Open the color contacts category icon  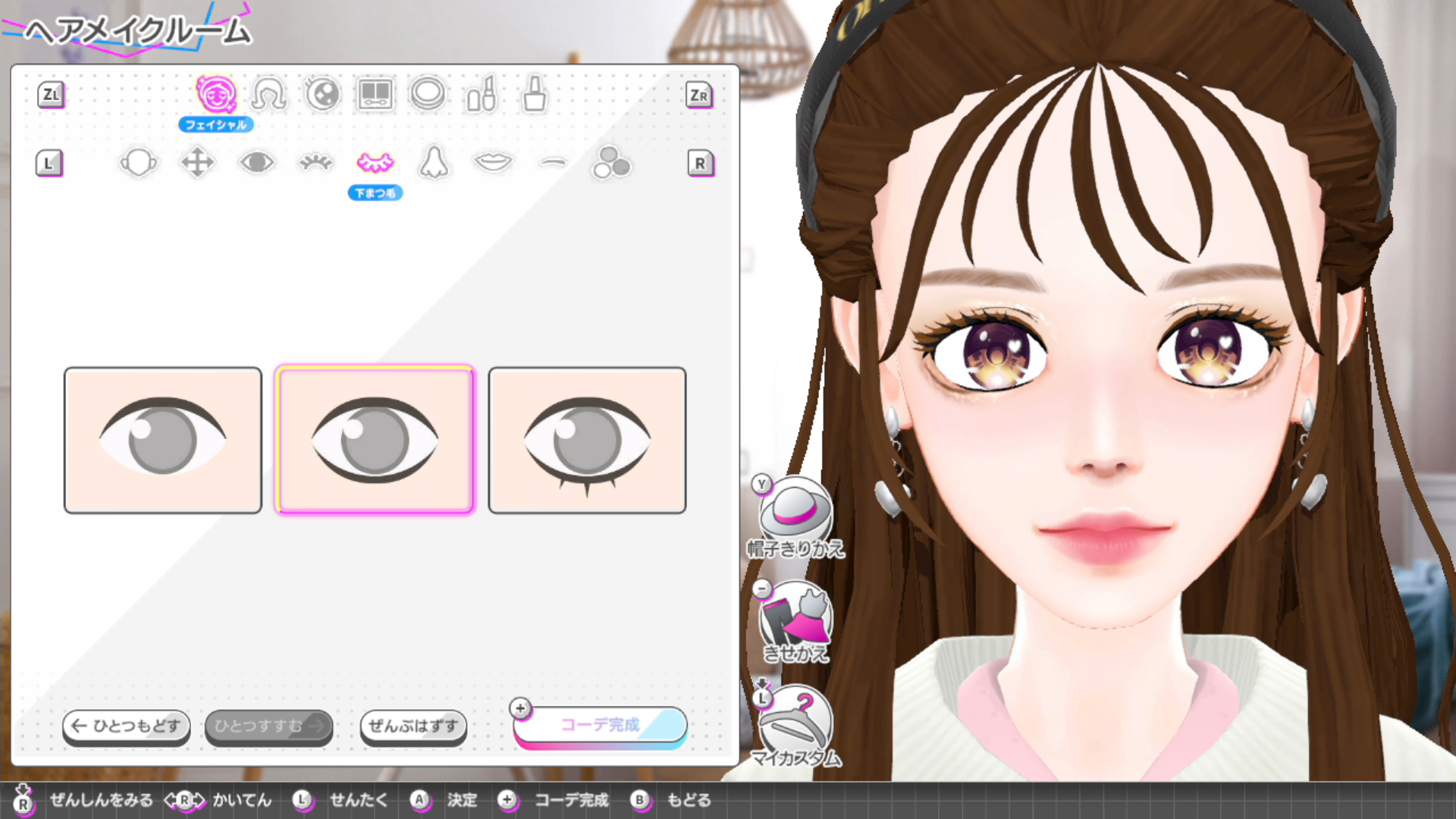click(322, 95)
